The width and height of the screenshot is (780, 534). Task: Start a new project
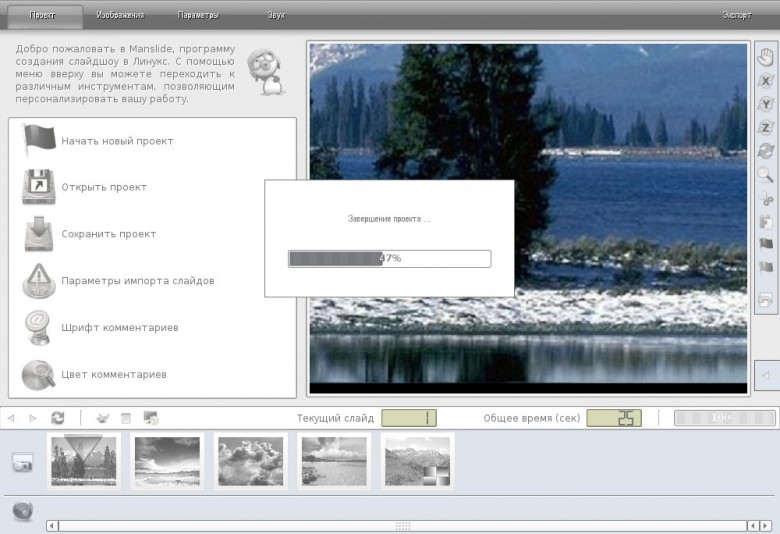(117, 141)
